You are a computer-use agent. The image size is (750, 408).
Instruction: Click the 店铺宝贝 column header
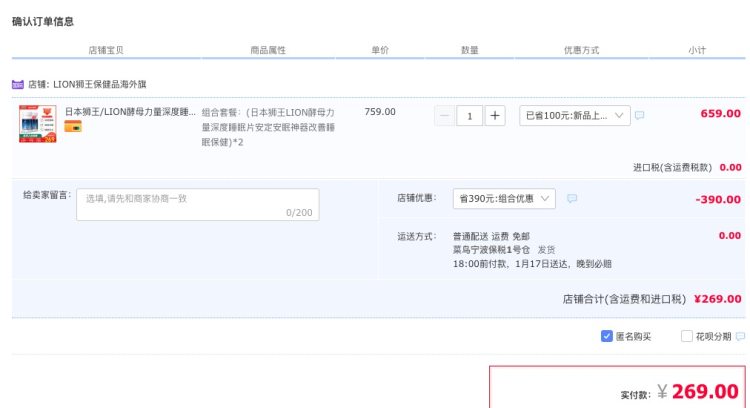106,50
